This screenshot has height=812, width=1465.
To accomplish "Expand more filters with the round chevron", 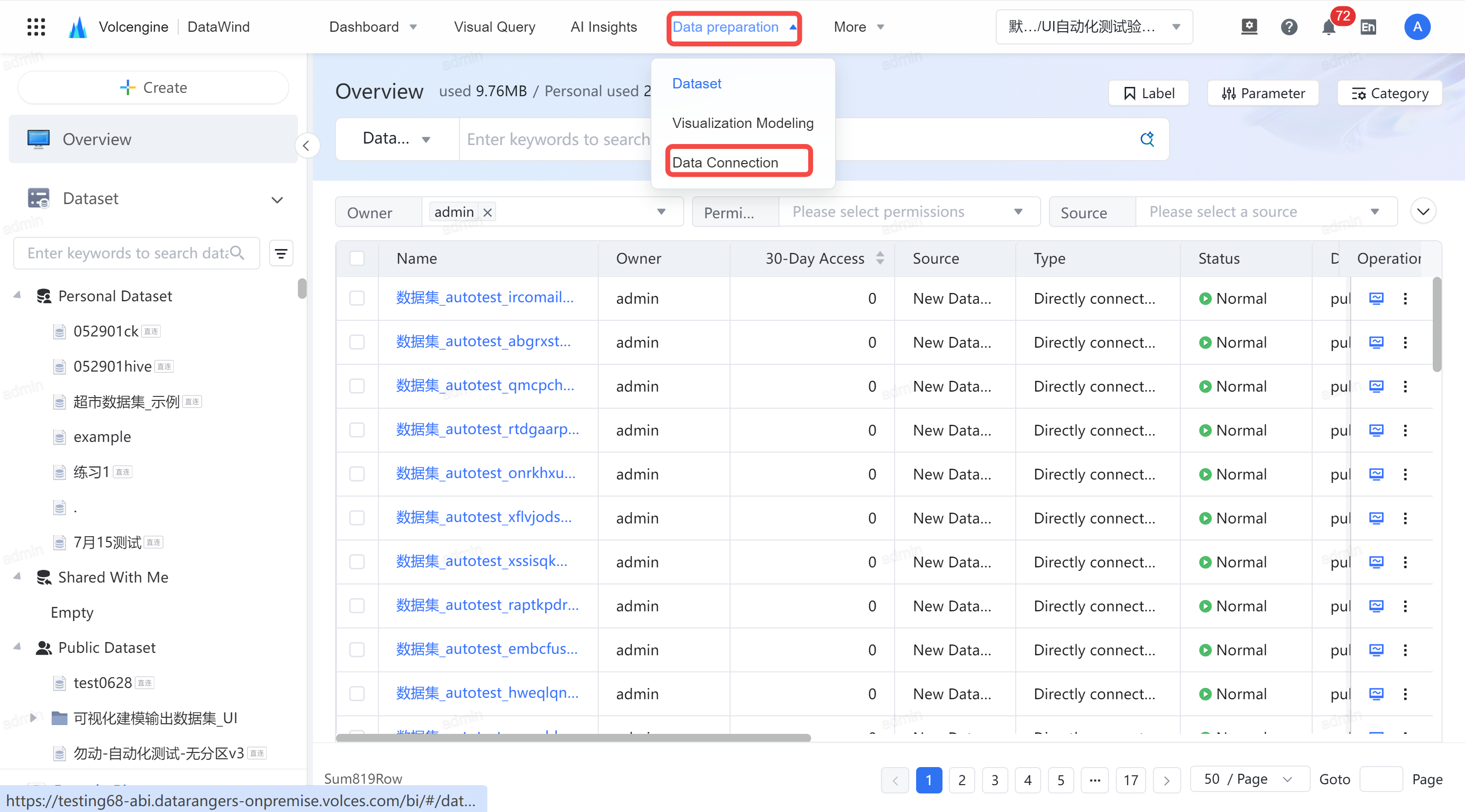I will (x=1423, y=212).
